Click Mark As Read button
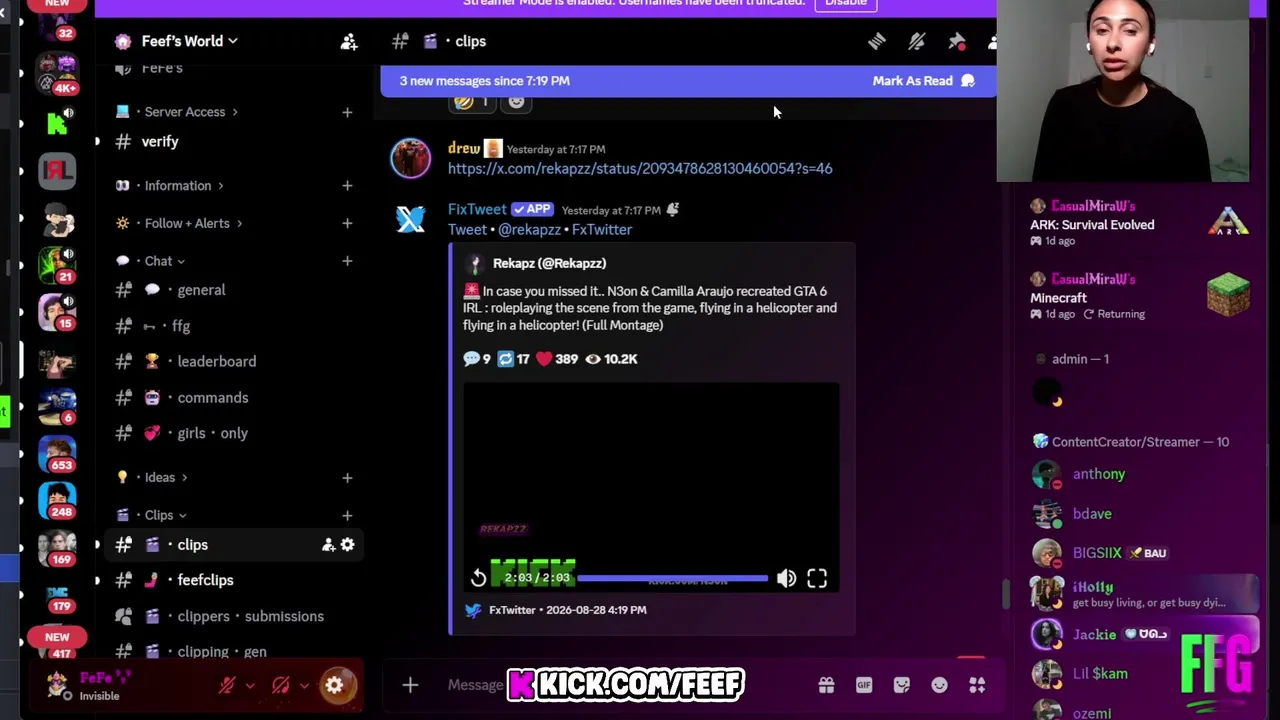Viewport: 1280px width, 720px height. click(923, 81)
